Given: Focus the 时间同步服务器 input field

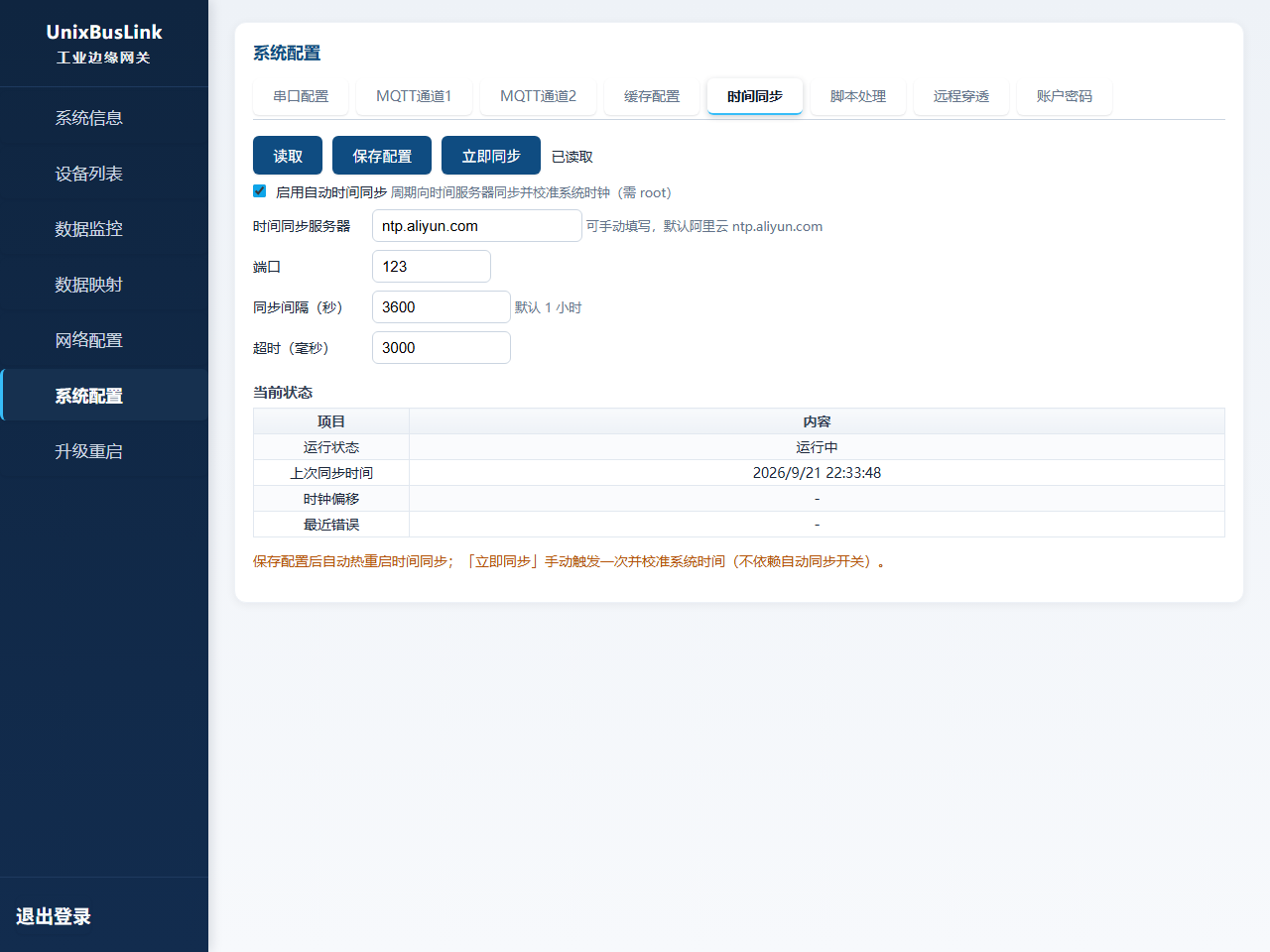Looking at the screenshot, I should pyautogui.click(x=477, y=226).
